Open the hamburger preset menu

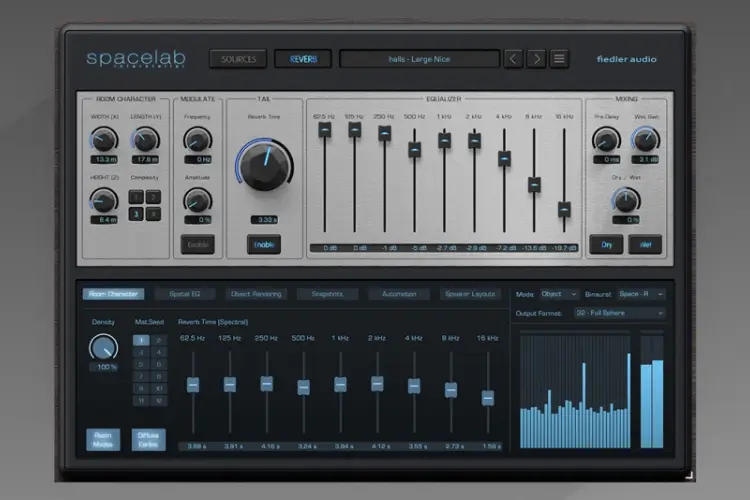pos(560,59)
